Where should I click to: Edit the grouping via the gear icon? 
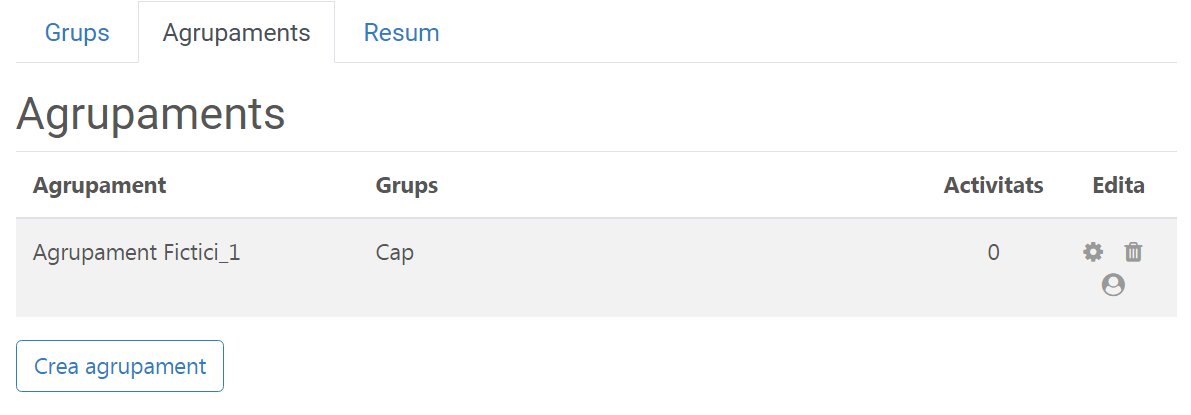1093,252
